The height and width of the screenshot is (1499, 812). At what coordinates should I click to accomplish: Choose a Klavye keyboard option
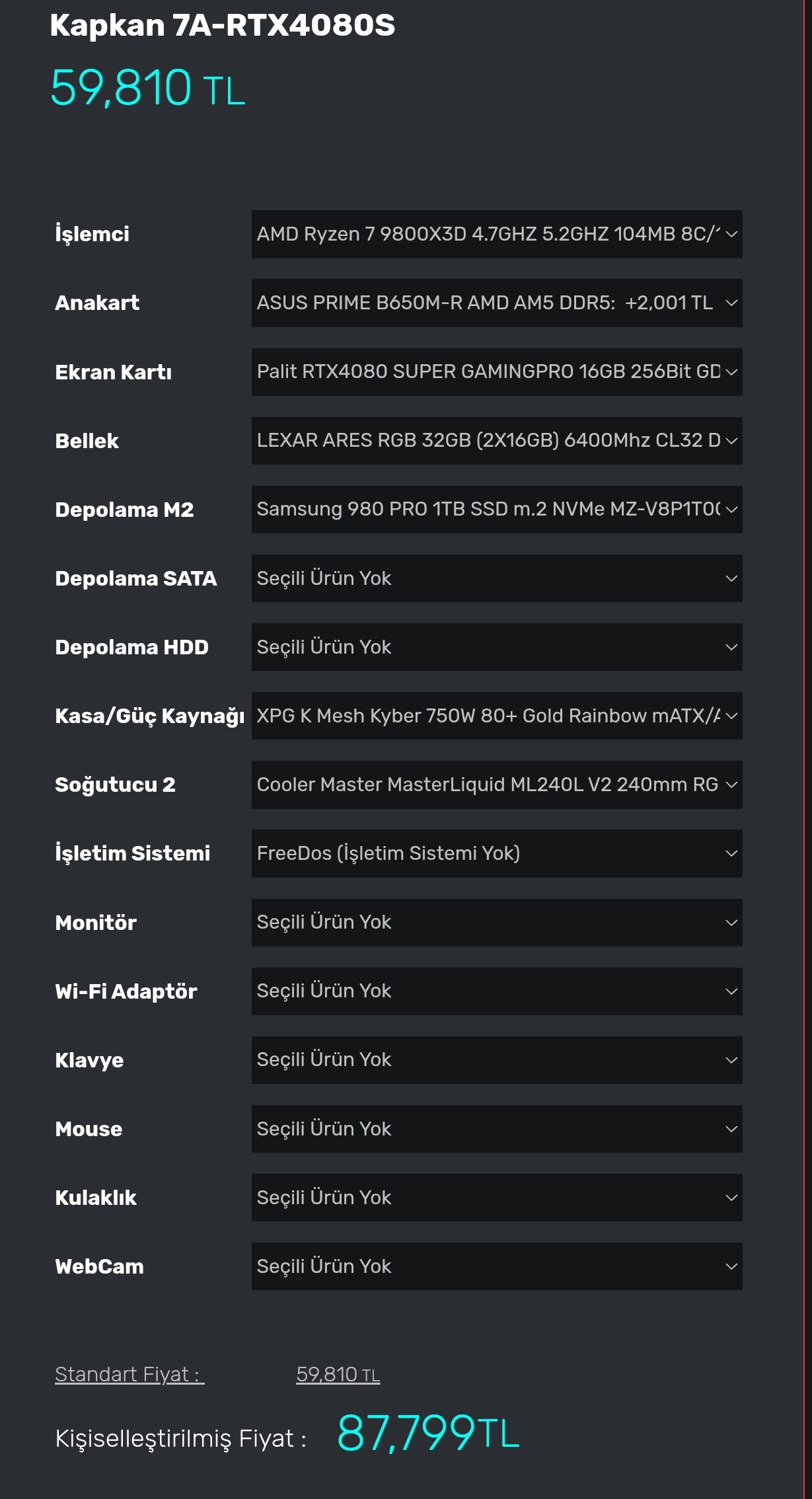(496, 1059)
